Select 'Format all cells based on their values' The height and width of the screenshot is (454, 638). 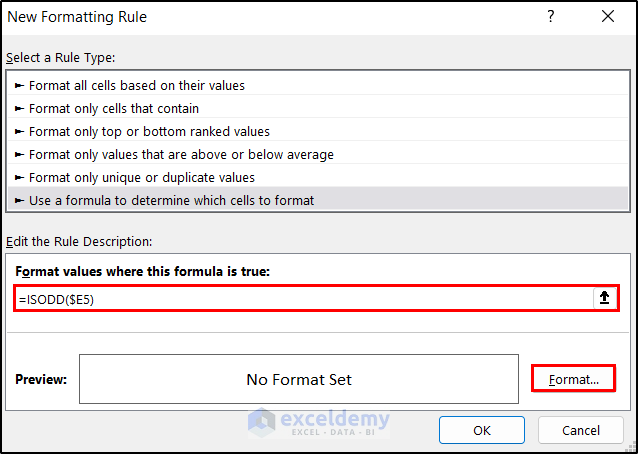[x=137, y=86]
